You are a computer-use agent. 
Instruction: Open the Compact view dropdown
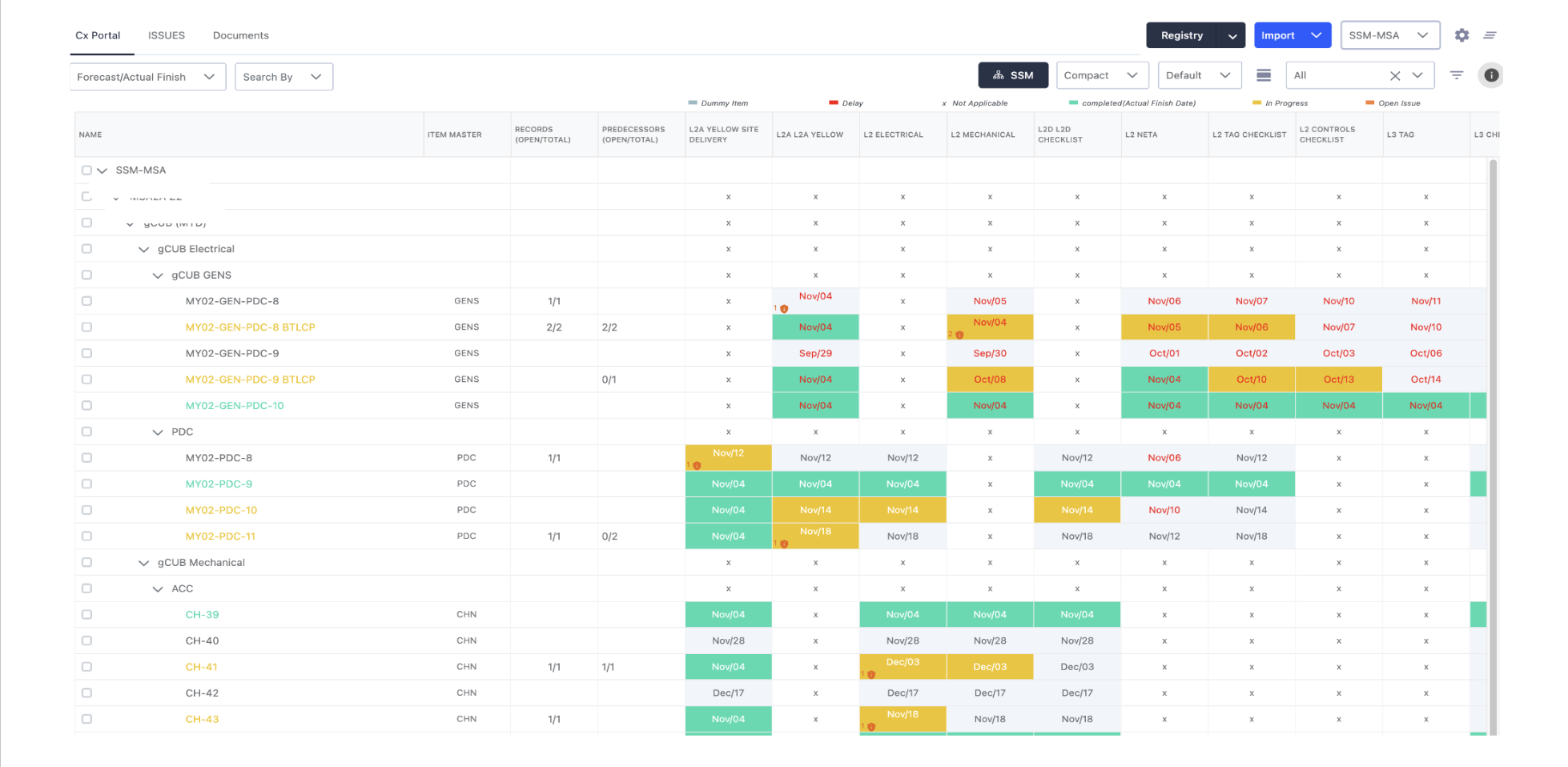click(1103, 74)
